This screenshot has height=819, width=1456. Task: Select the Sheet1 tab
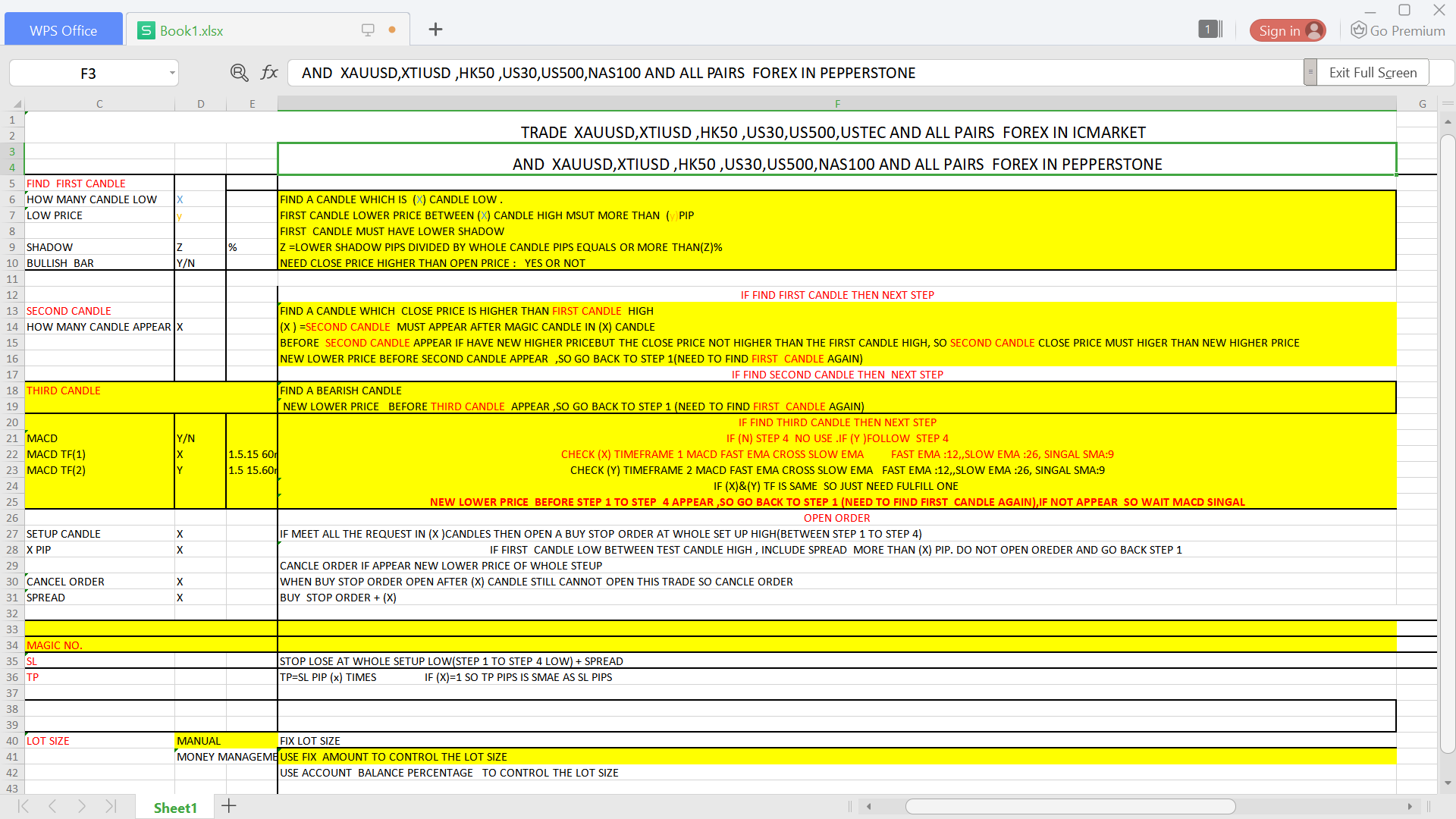point(175,808)
